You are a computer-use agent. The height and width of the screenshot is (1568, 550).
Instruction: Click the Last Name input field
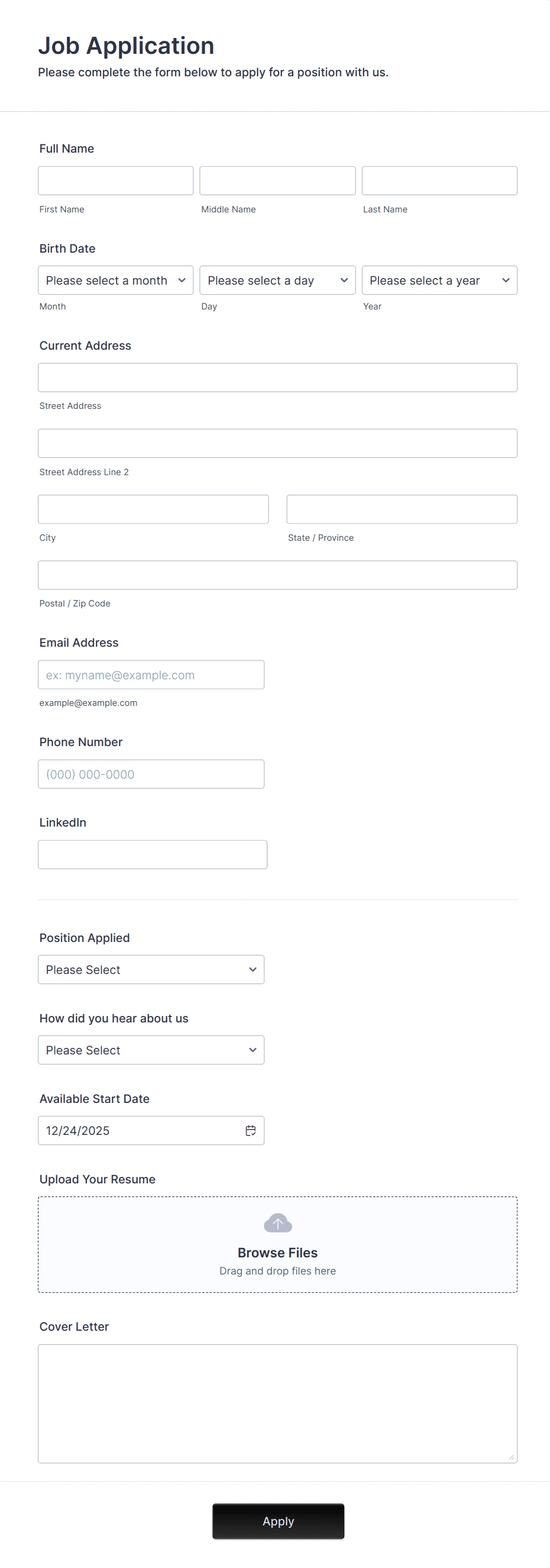[439, 180]
